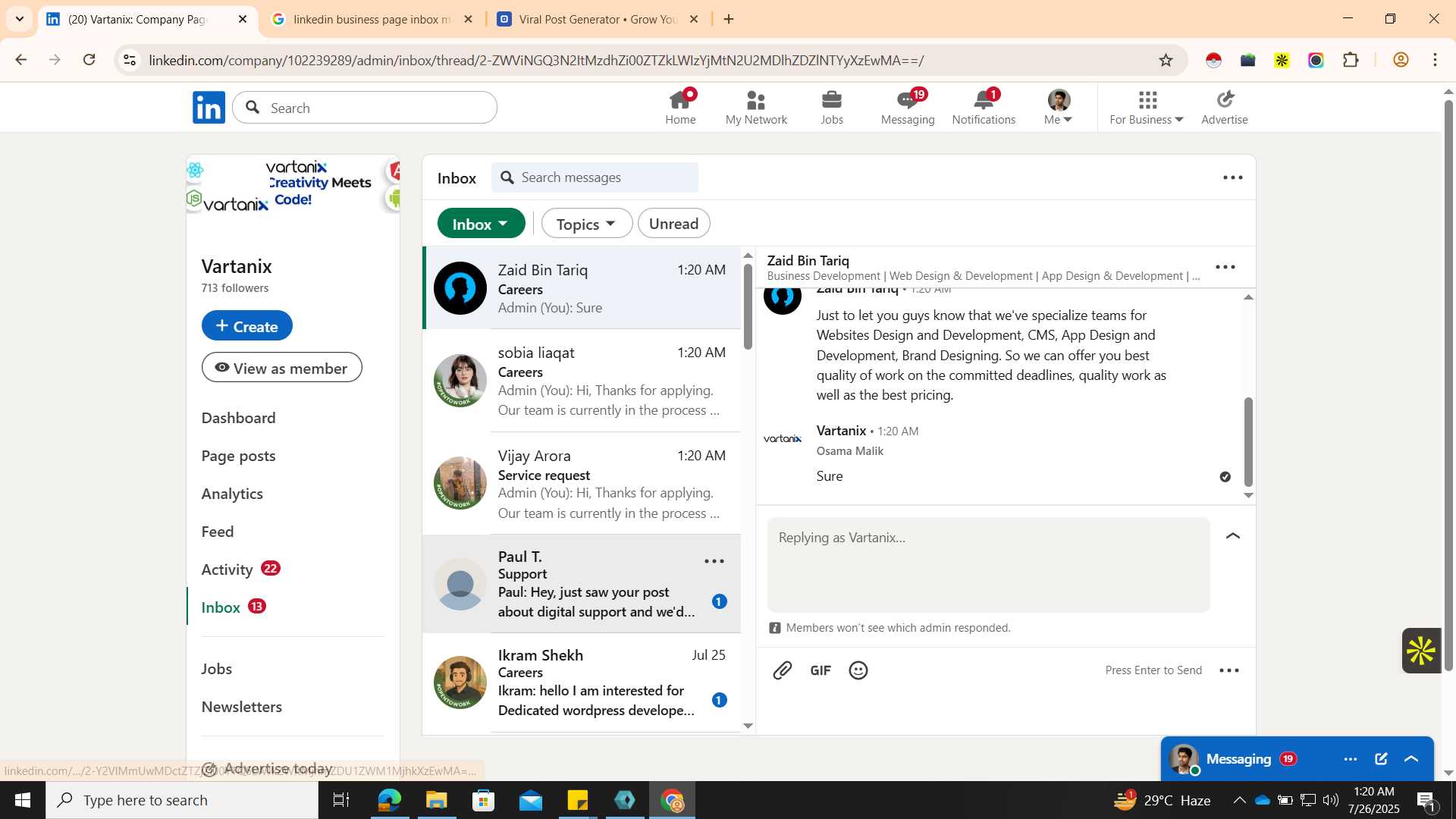Open Paul T. thread options menu
The width and height of the screenshot is (1456, 819).
pos(714,561)
